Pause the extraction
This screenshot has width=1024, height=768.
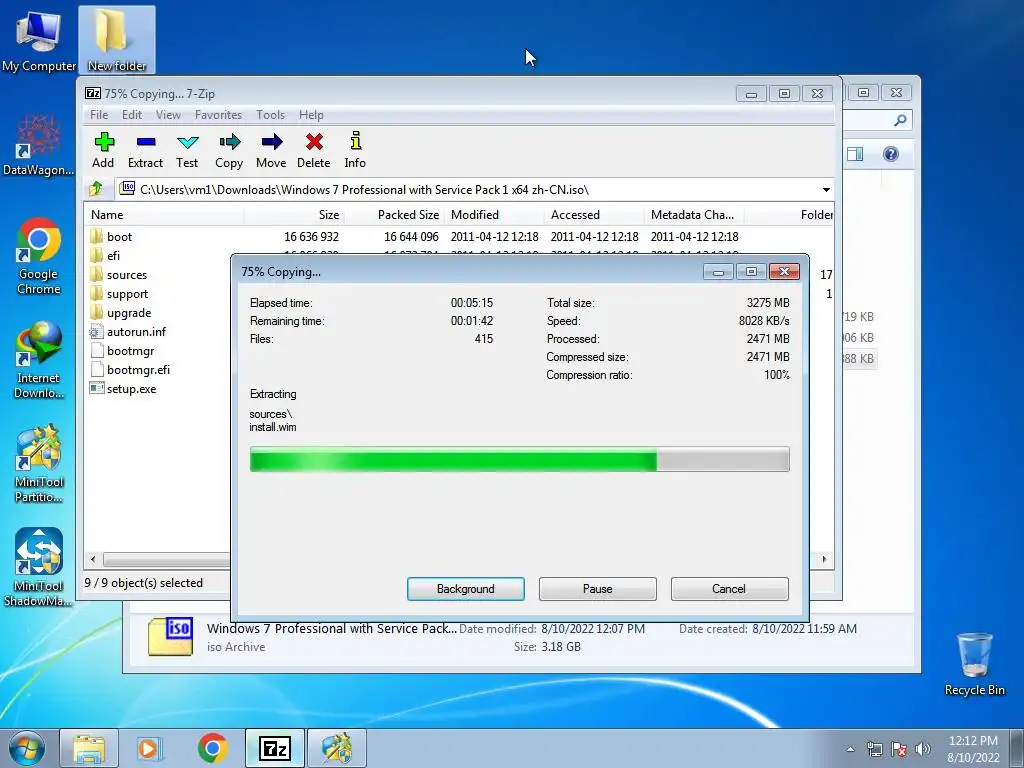point(598,588)
